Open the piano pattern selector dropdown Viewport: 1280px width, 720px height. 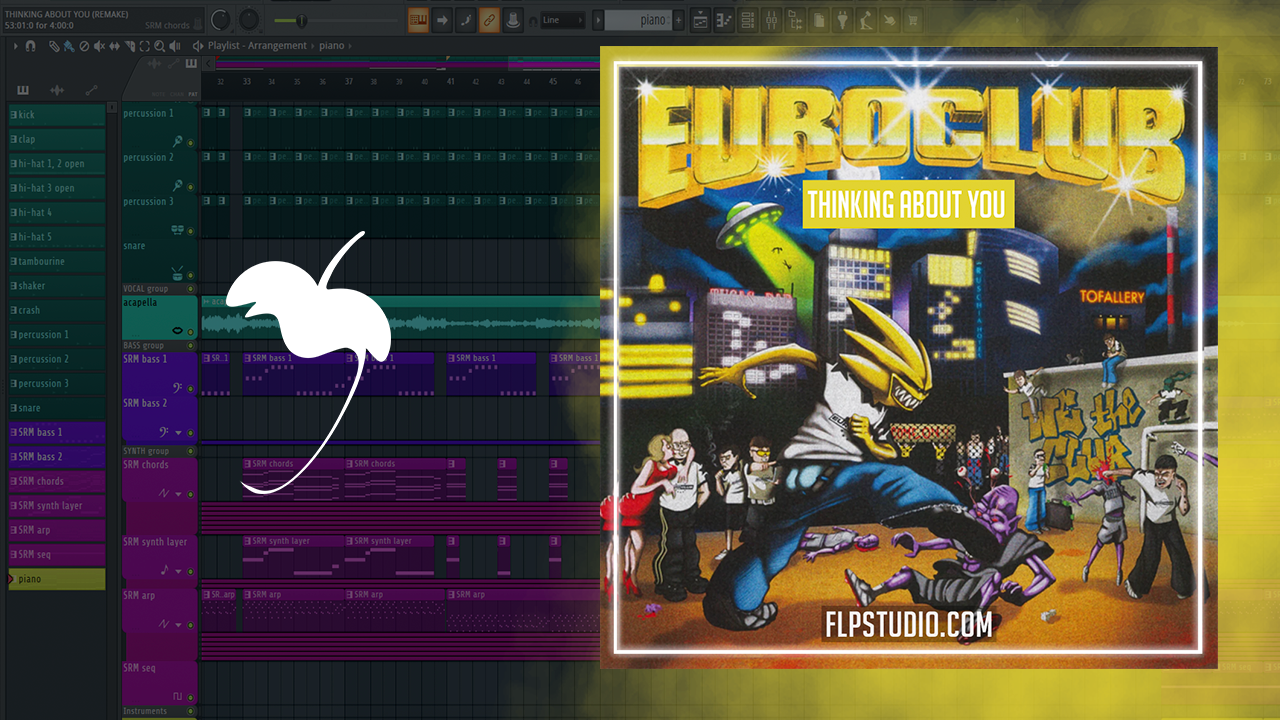tap(640, 20)
